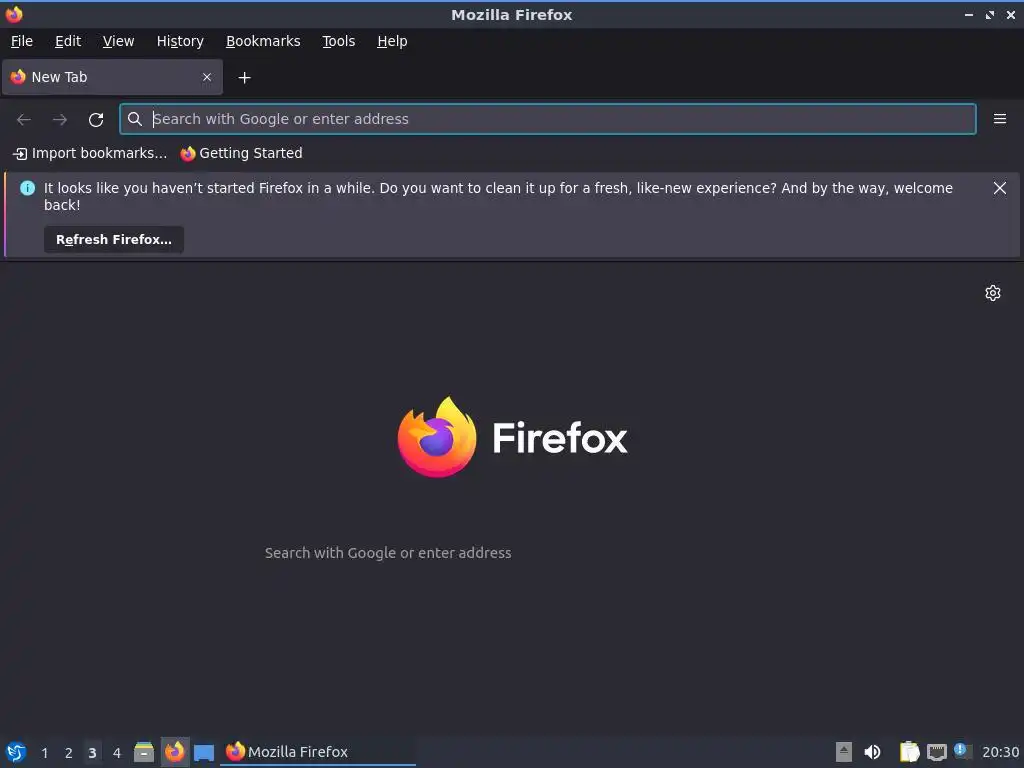Switch to workspace 4
Screen dimensions: 1024x768
tap(117, 753)
